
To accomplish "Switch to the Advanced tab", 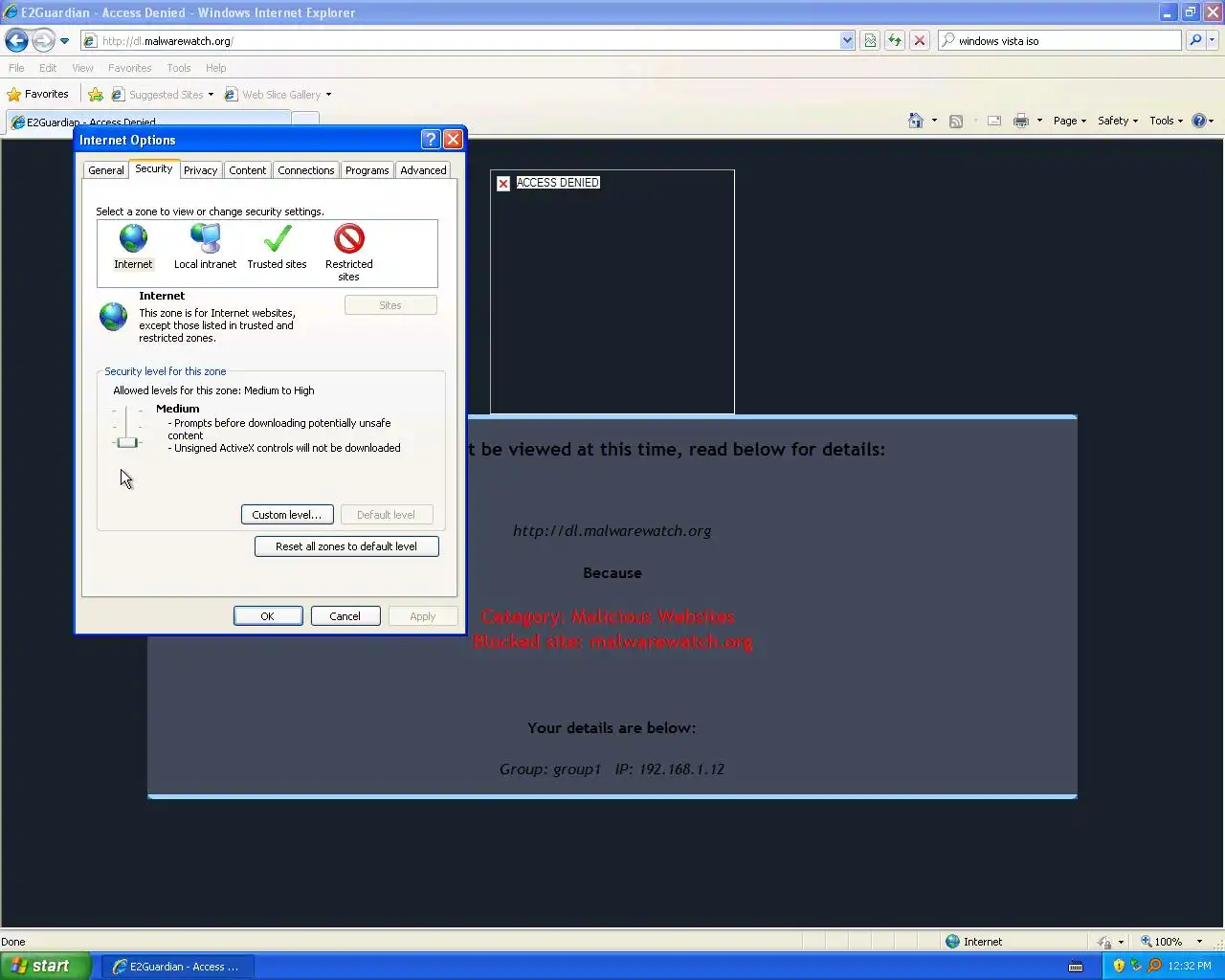I will pos(423,170).
